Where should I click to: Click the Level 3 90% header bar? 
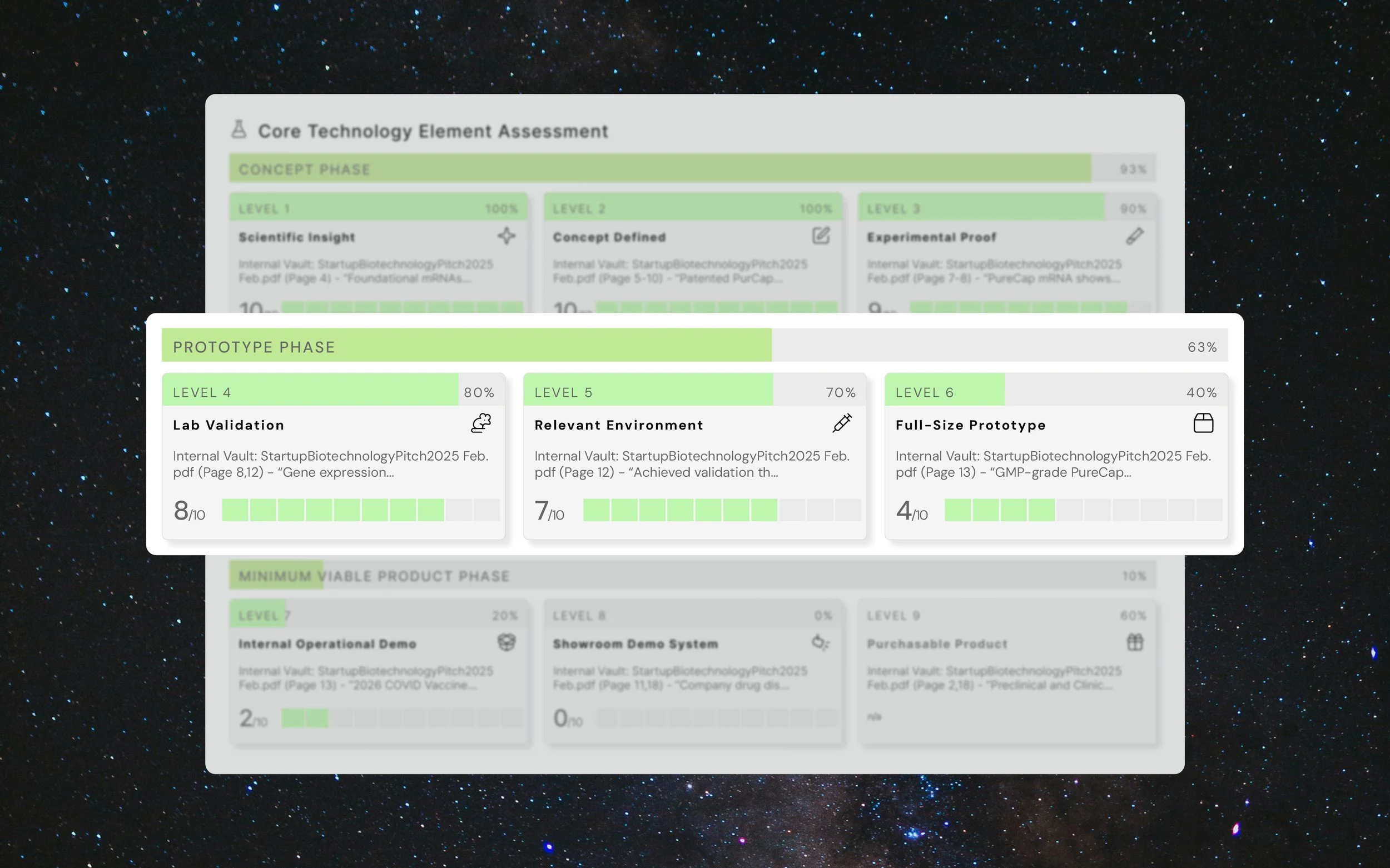click(x=1007, y=207)
